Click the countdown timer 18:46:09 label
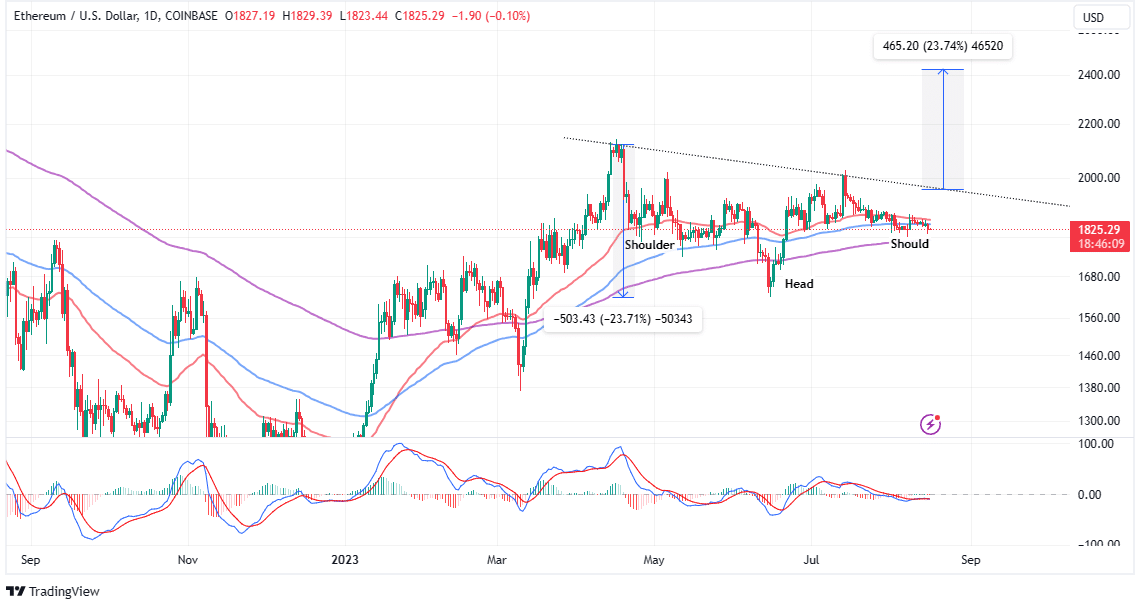This screenshot has height=609, width=1143. coord(1097,243)
